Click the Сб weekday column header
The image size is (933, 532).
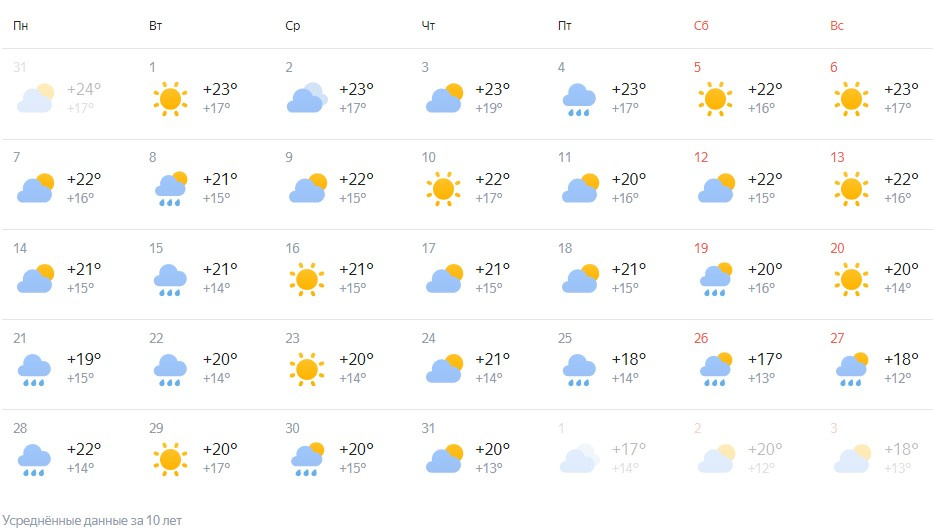(x=701, y=26)
